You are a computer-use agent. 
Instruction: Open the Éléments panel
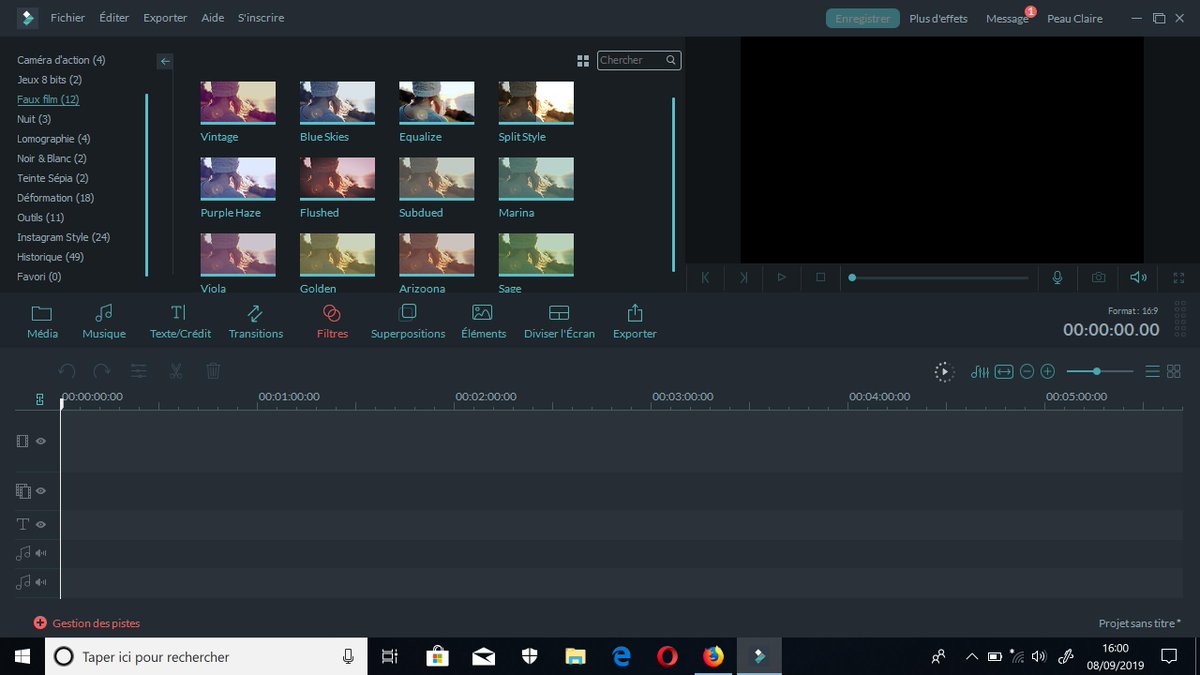click(483, 320)
